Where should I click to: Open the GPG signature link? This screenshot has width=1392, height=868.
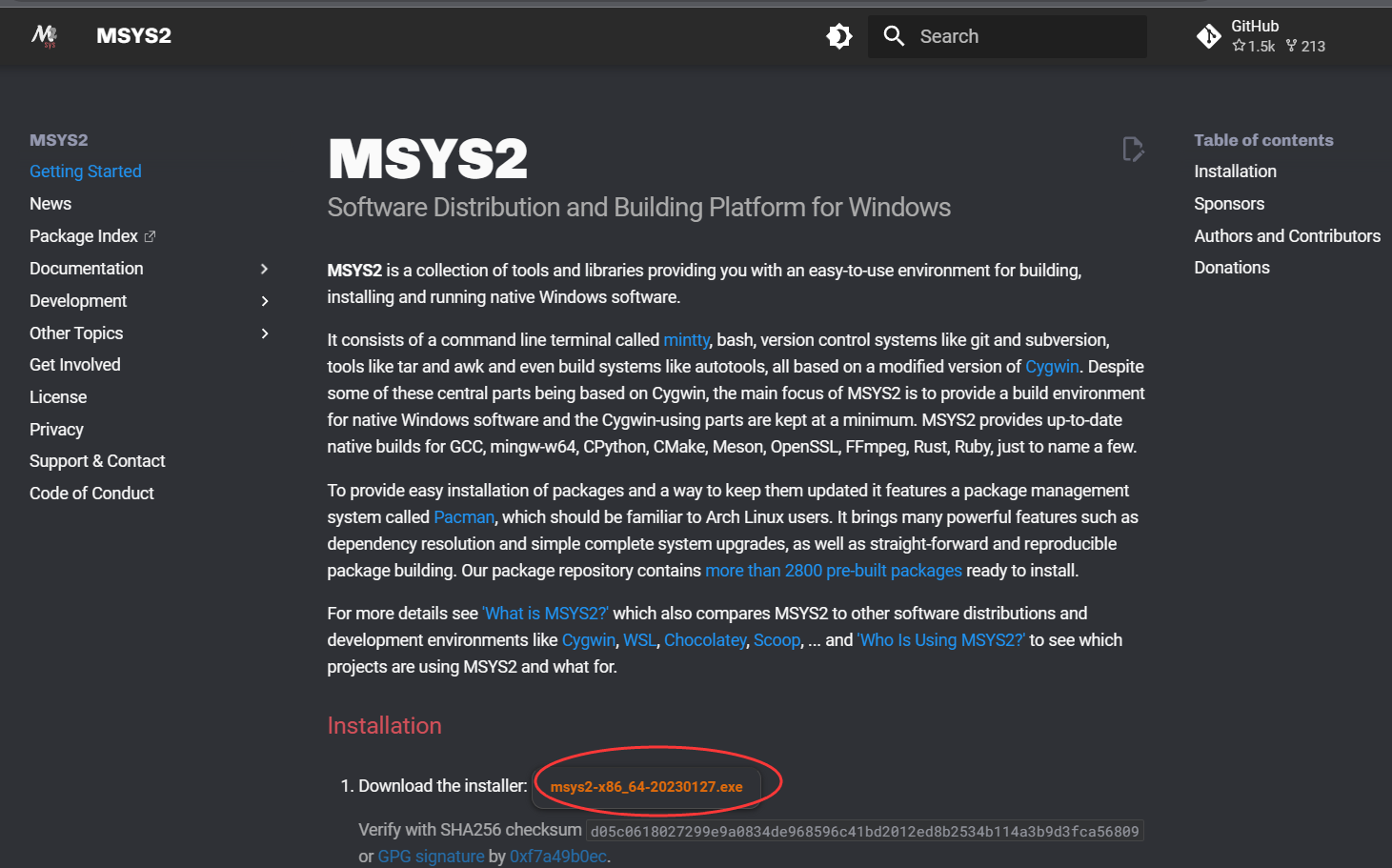(431, 857)
